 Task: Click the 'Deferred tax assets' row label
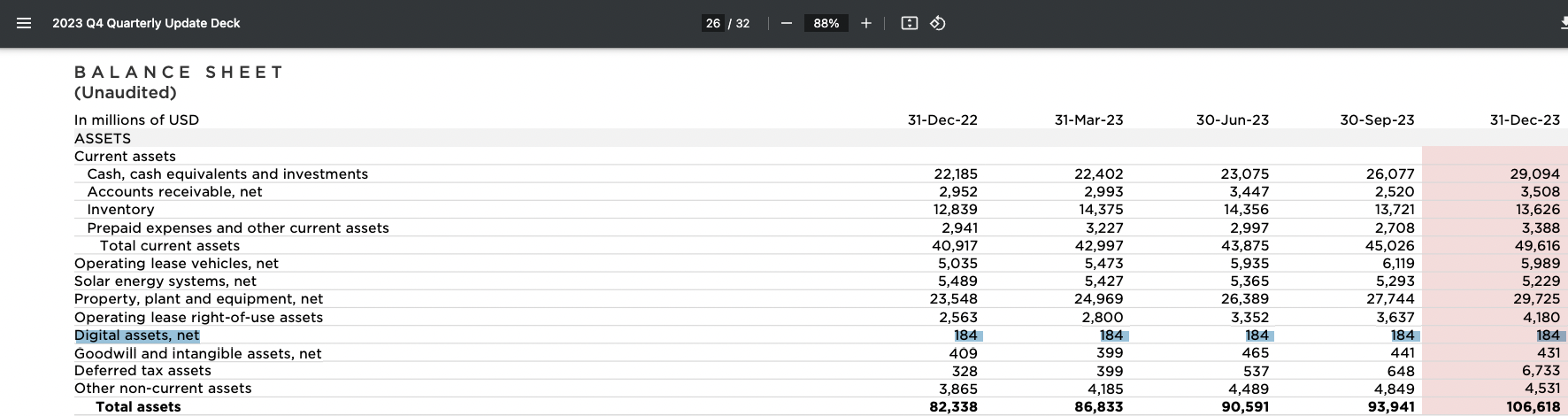(142, 371)
